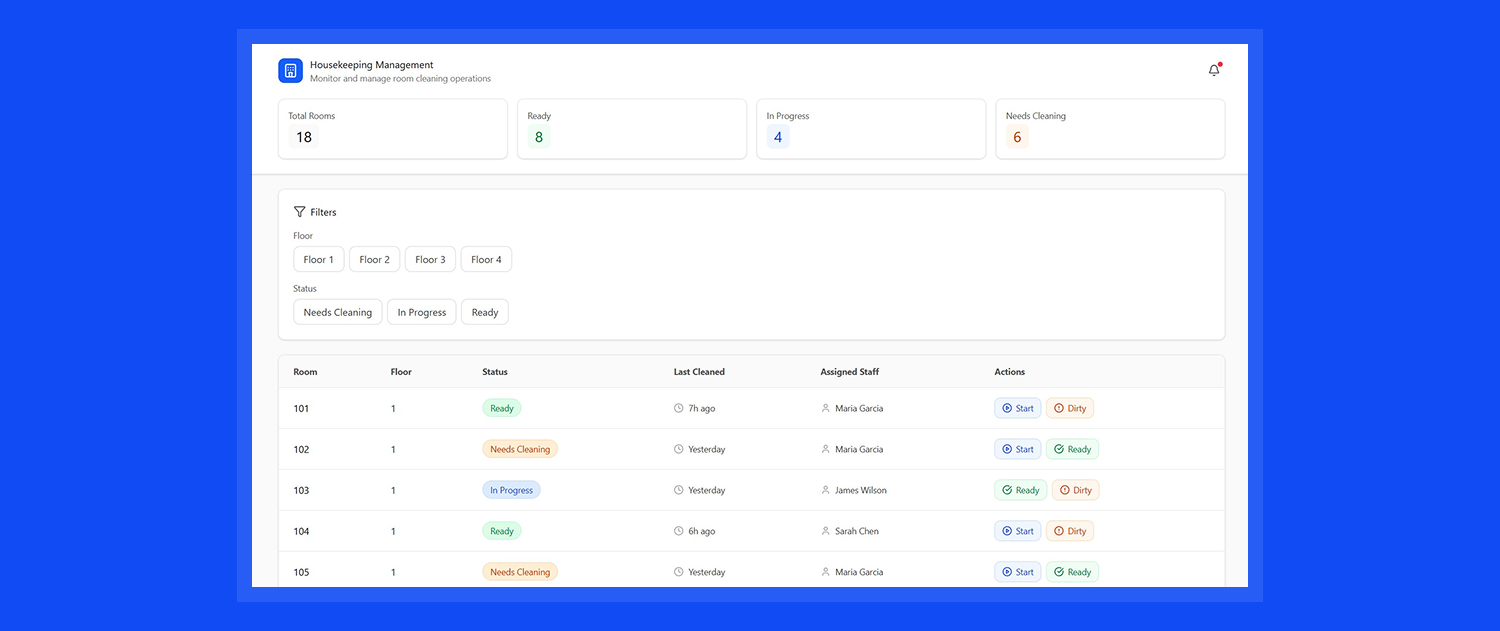Click staff person icon for room 102
Viewport: 1500px width, 631px height.
pos(825,449)
